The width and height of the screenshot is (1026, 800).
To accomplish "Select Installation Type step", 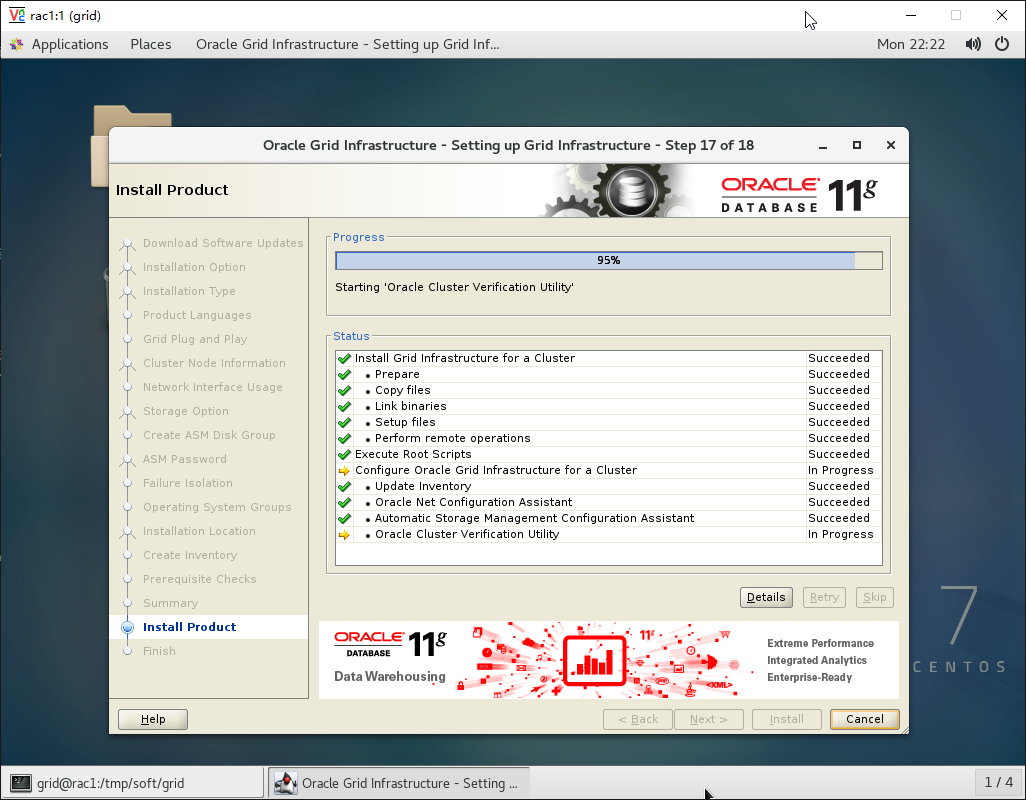I will tap(189, 291).
